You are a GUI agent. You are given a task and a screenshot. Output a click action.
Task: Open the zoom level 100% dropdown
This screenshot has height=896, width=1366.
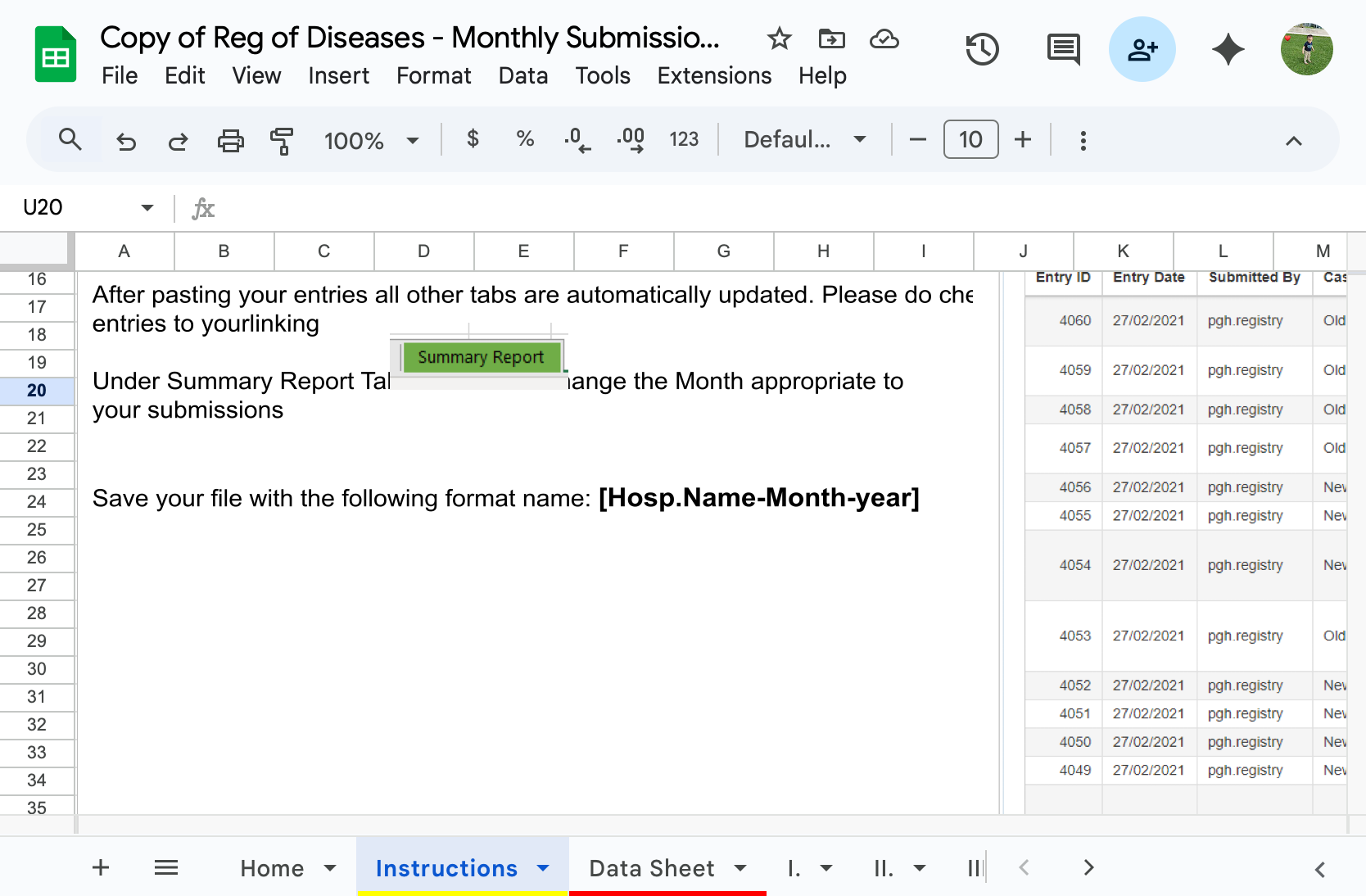click(x=371, y=141)
